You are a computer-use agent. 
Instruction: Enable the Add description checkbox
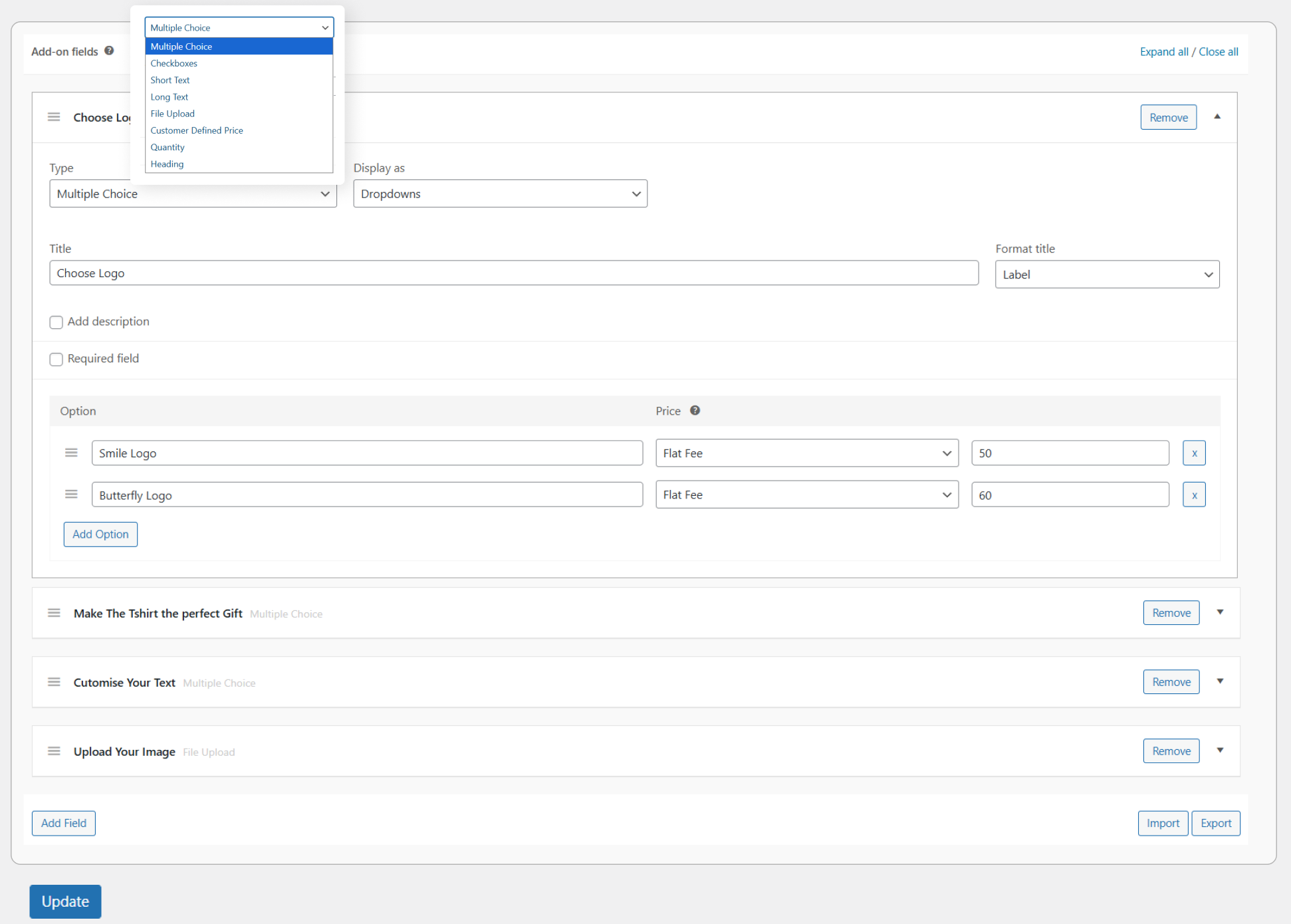pyautogui.click(x=57, y=322)
